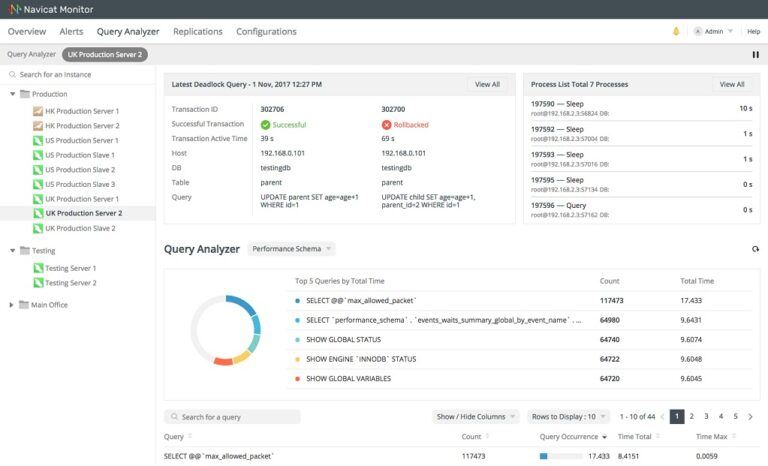Click Testing Server 1 status icon
This screenshot has width=768, height=466.
pos(38,268)
